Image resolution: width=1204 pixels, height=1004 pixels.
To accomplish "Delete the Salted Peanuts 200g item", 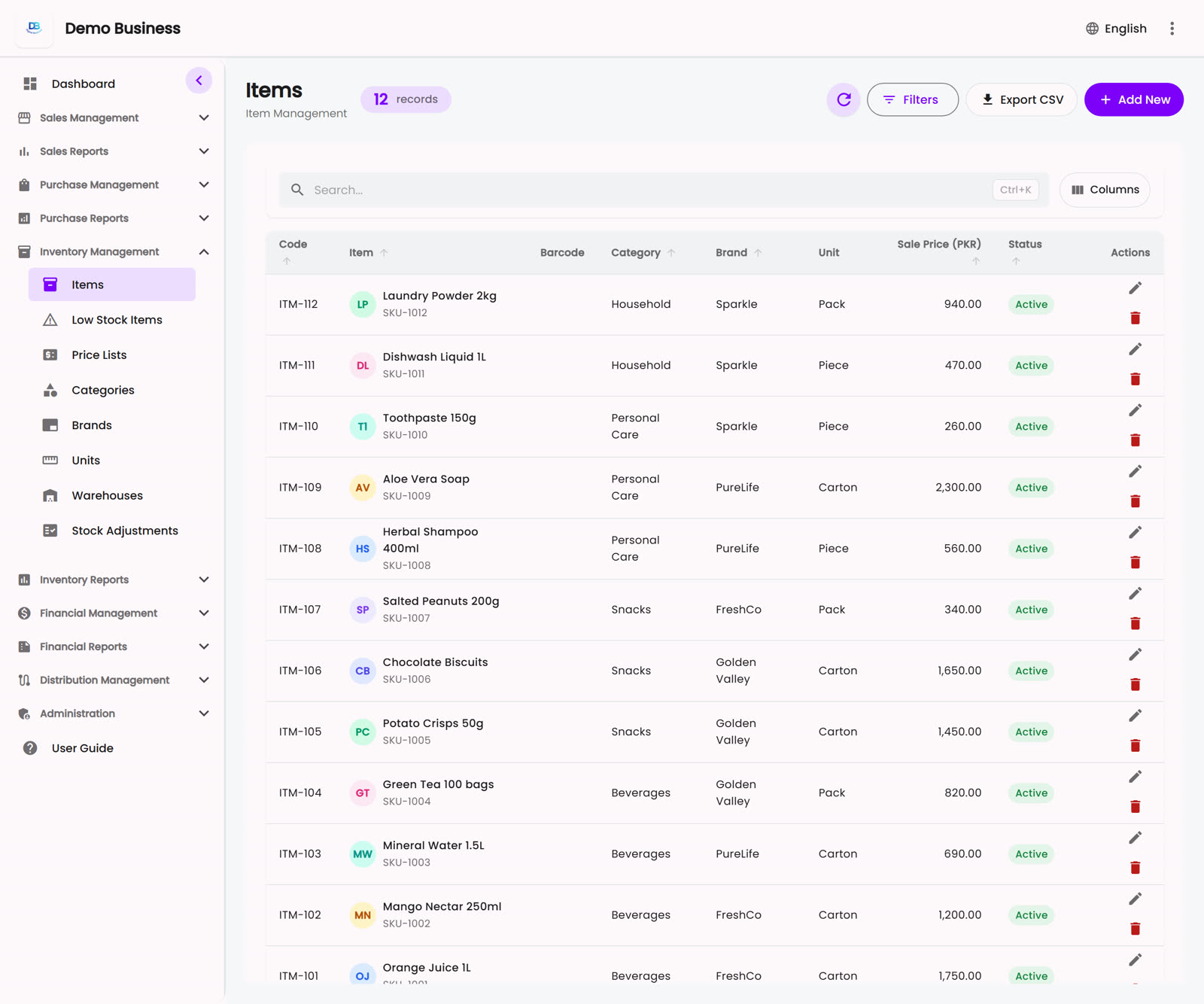I will click(x=1135, y=623).
